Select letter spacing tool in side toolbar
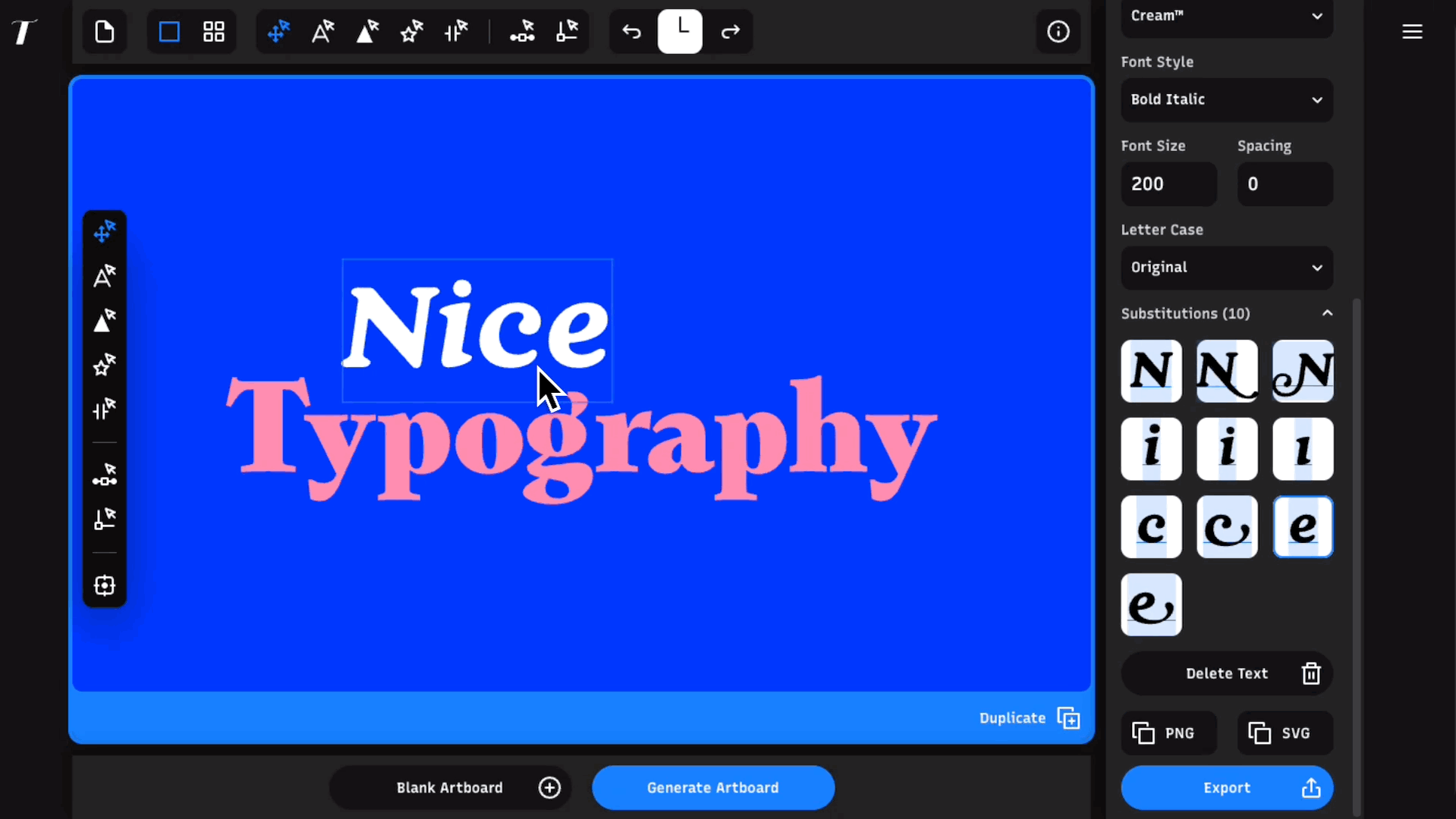Image resolution: width=1456 pixels, height=819 pixels. pyautogui.click(x=105, y=410)
